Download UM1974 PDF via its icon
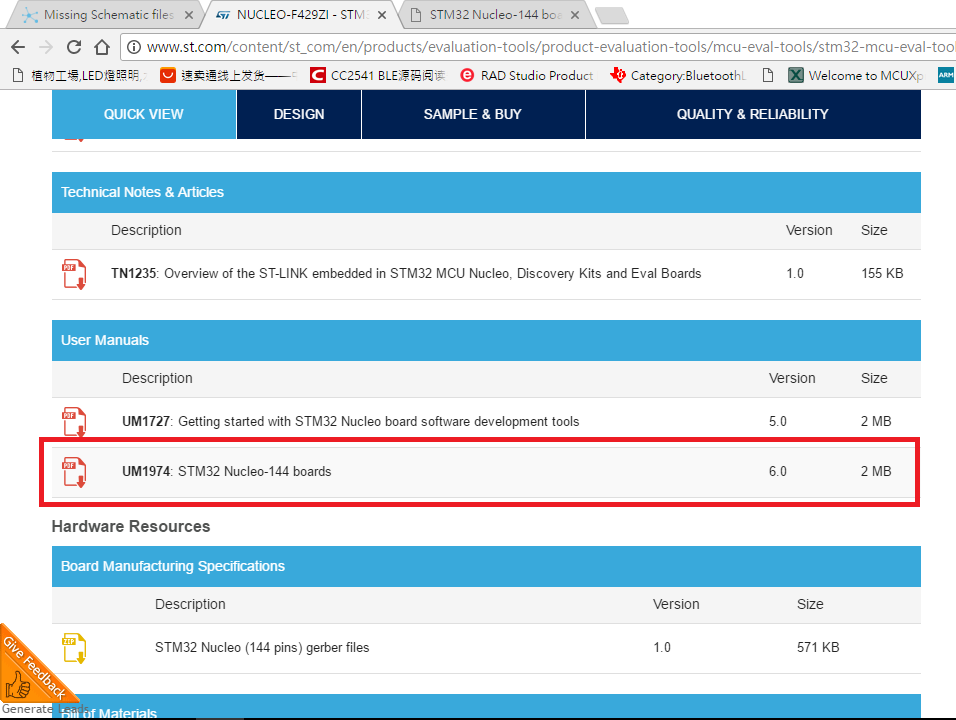Viewport: 956px width, 720px height. pos(74,472)
